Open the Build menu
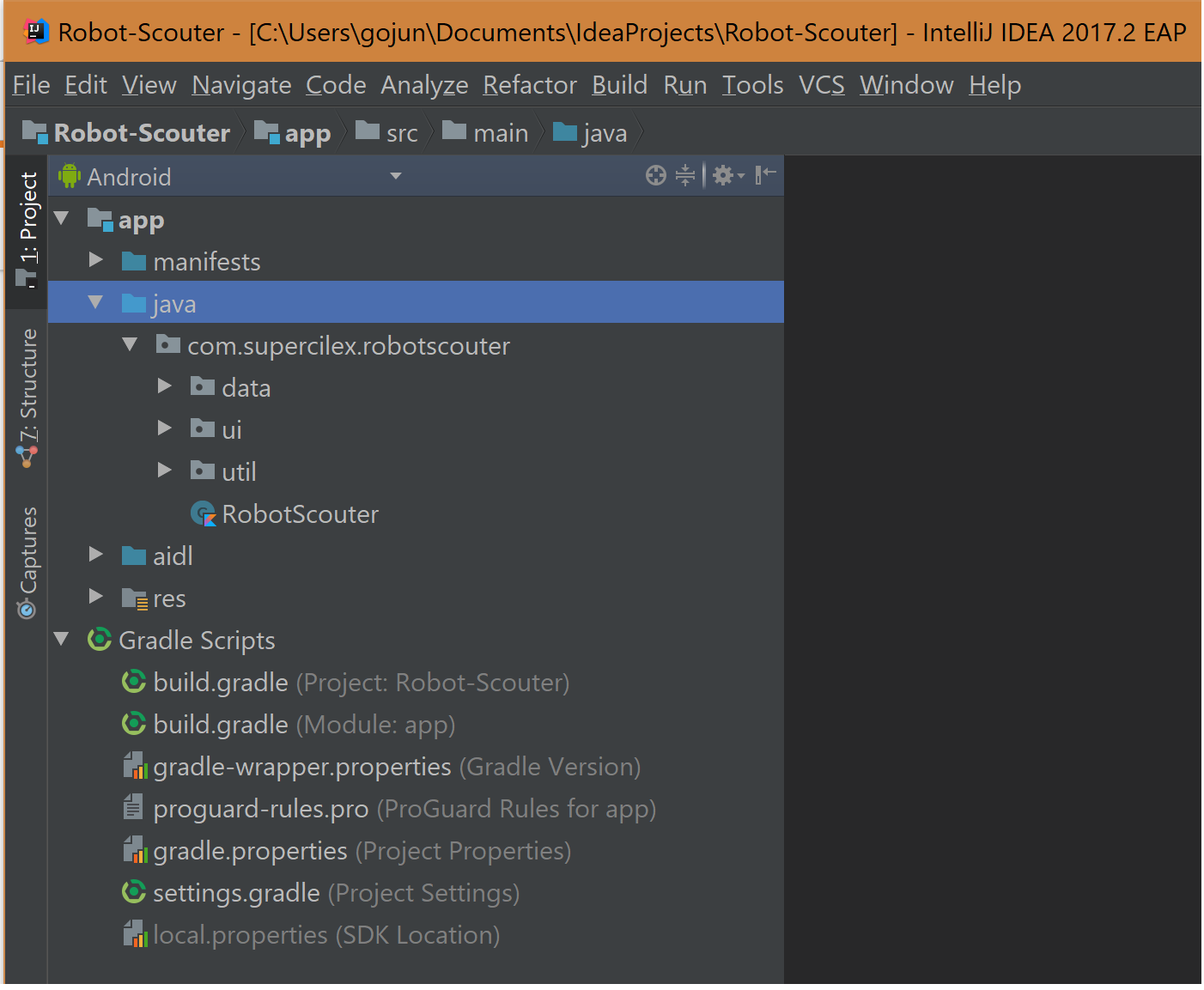The image size is (1204, 990). point(619,85)
